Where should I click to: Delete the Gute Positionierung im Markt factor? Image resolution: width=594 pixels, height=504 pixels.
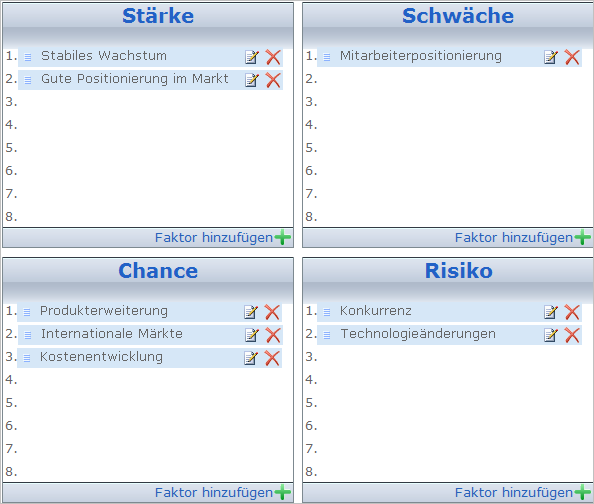click(x=273, y=80)
